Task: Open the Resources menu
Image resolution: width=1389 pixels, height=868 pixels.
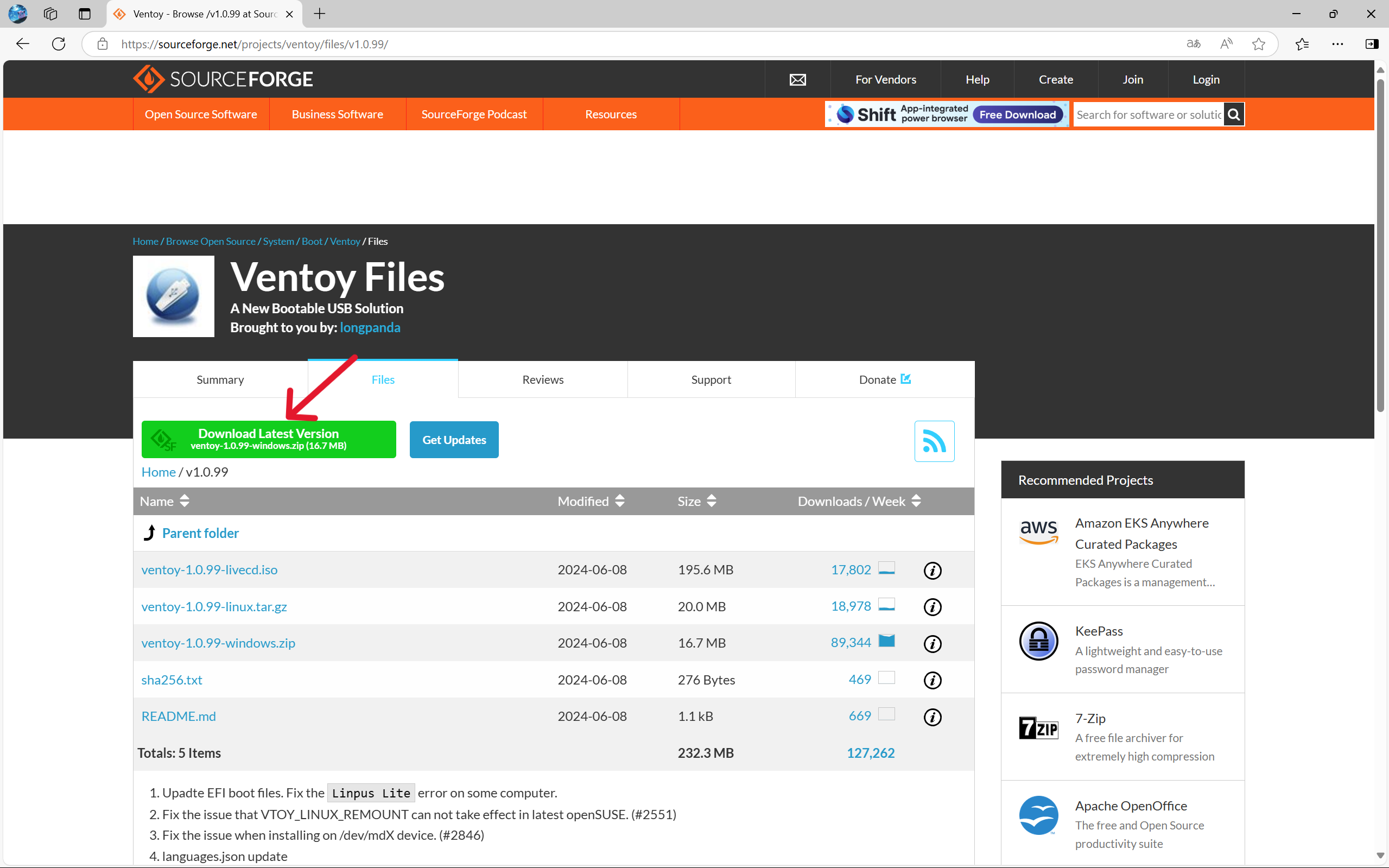Action: [611, 114]
